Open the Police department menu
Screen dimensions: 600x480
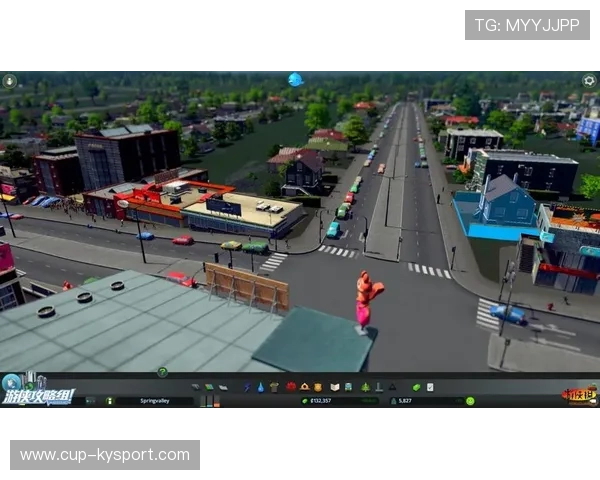[318, 387]
